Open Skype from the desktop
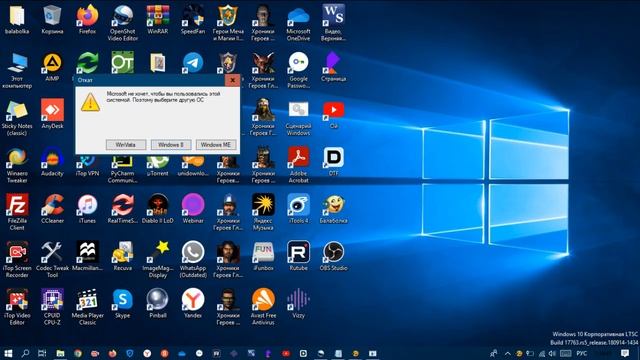 click(122, 304)
